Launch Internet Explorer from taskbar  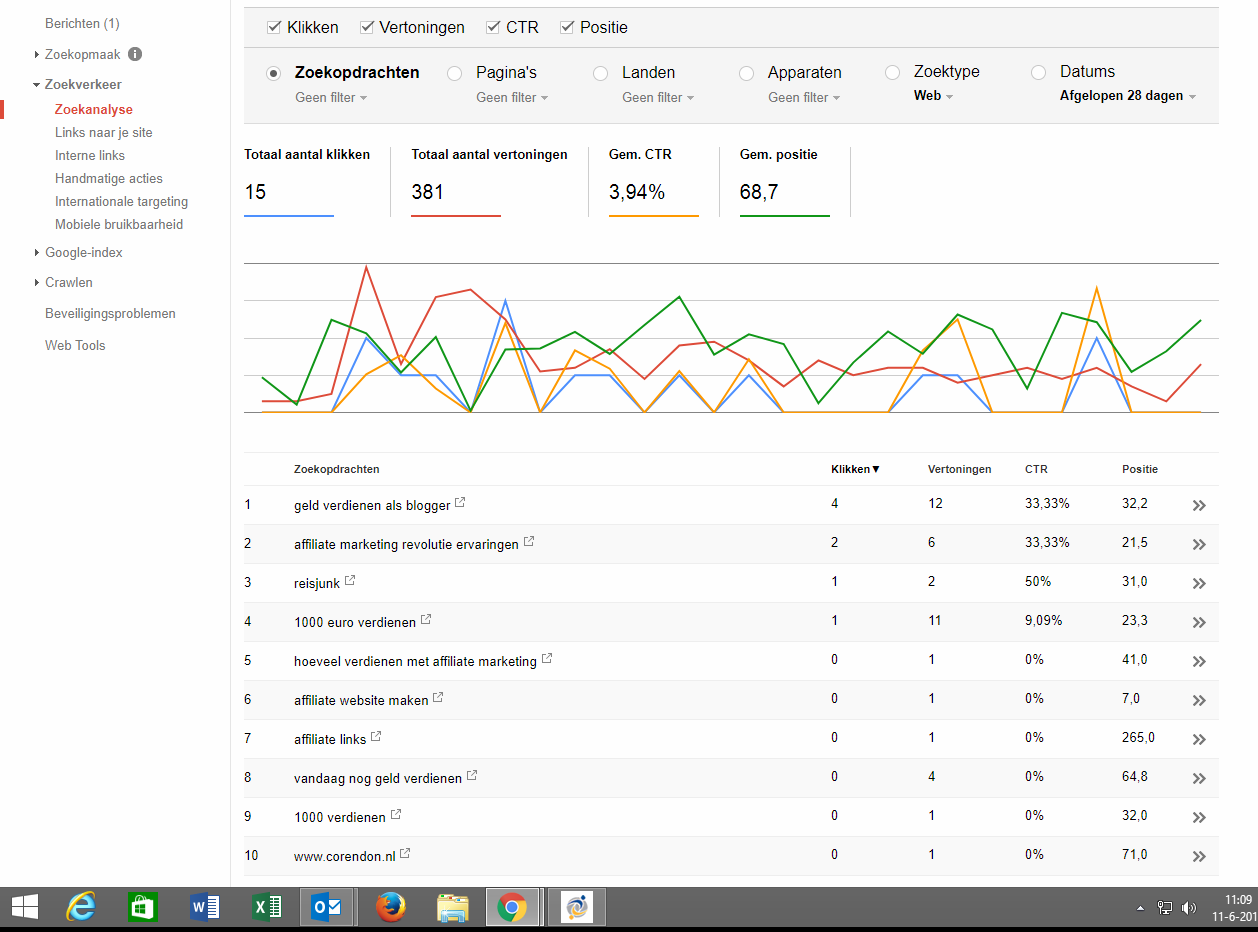80,907
